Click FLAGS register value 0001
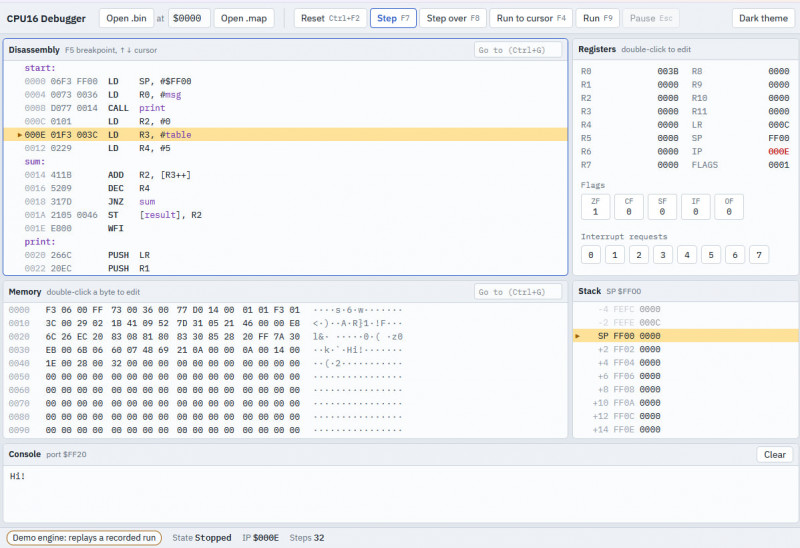The width and height of the screenshot is (800, 548). (x=779, y=165)
